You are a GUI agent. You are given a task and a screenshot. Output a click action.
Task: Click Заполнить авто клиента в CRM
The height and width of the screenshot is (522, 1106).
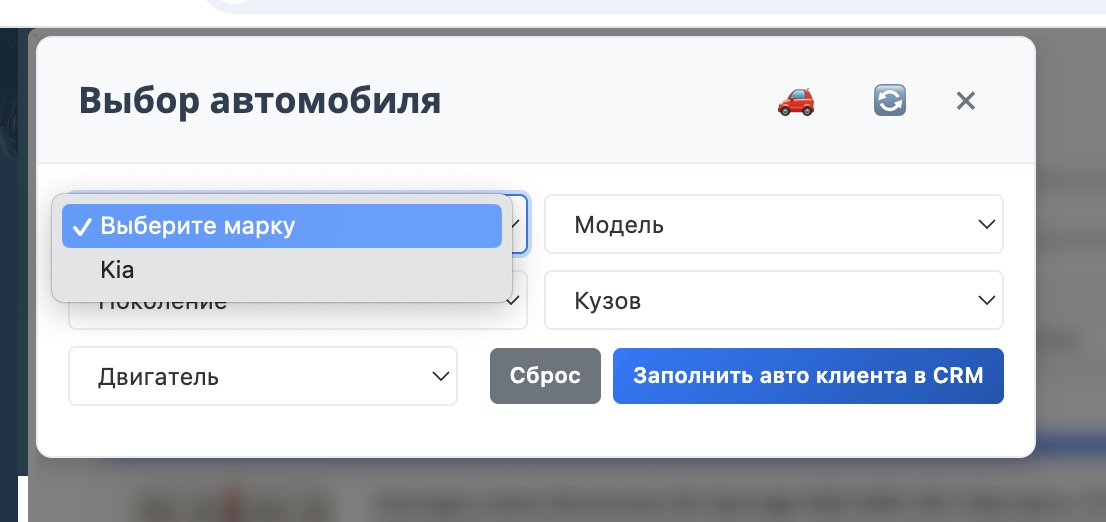click(x=808, y=376)
